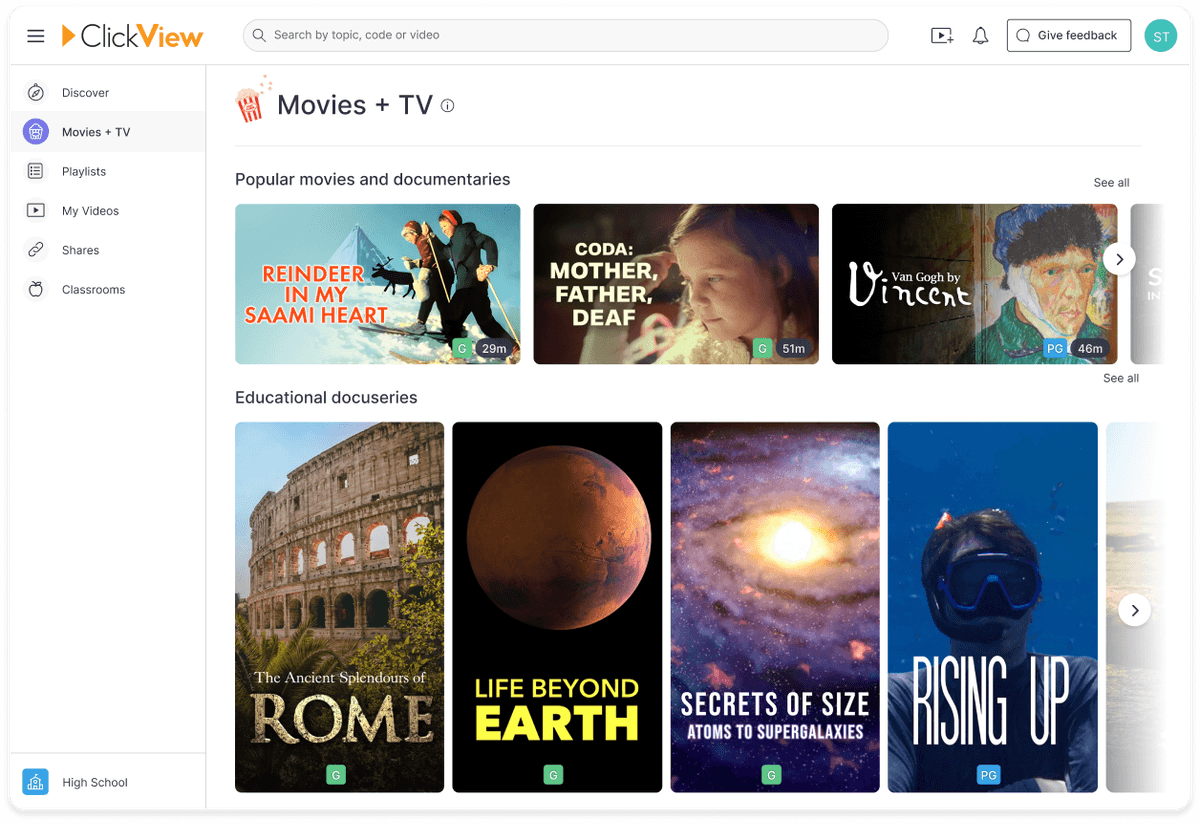
Task: Open the CODA: Mother, Father, Deaf thumbnail
Action: (676, 284)
